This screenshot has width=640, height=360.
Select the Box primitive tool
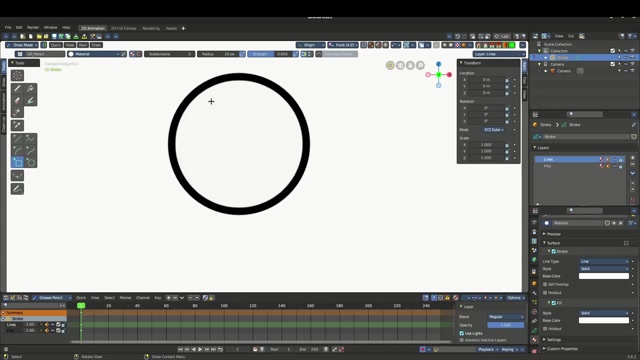coord(18,162)
